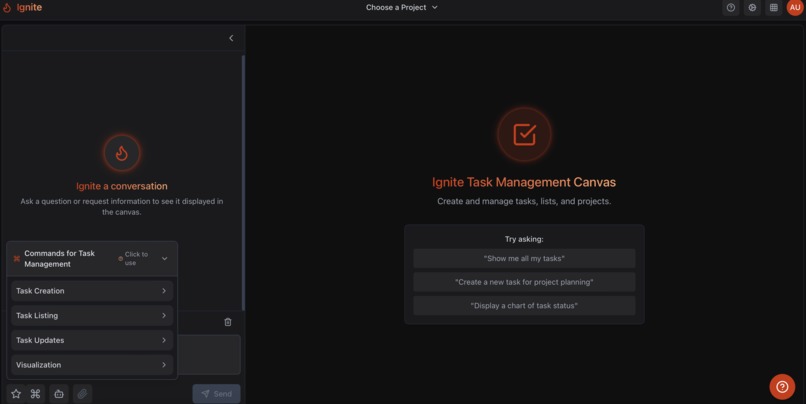Viewport: 806px width, 404px height.
Task: Open the help circle icon in top bar
Action: point(730,7)
